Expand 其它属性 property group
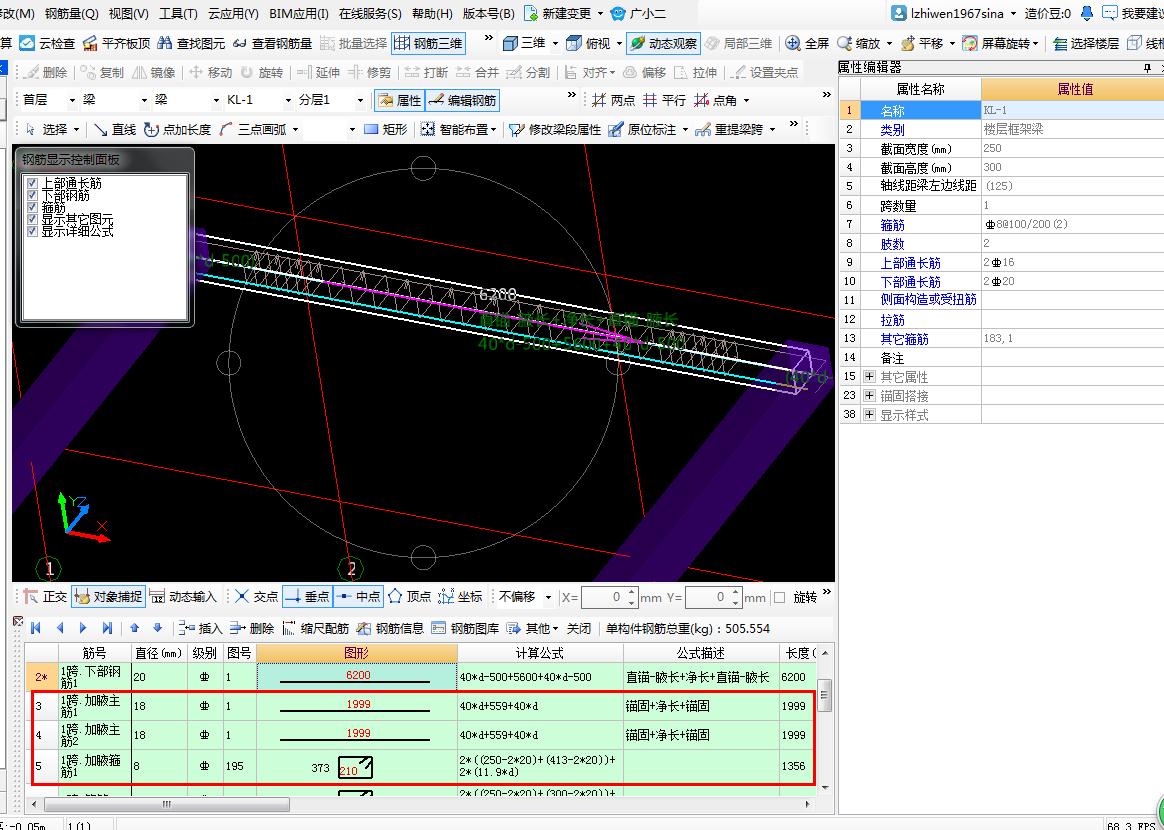Viewport: 1164px width, 830px height. [x=869, y=377]
